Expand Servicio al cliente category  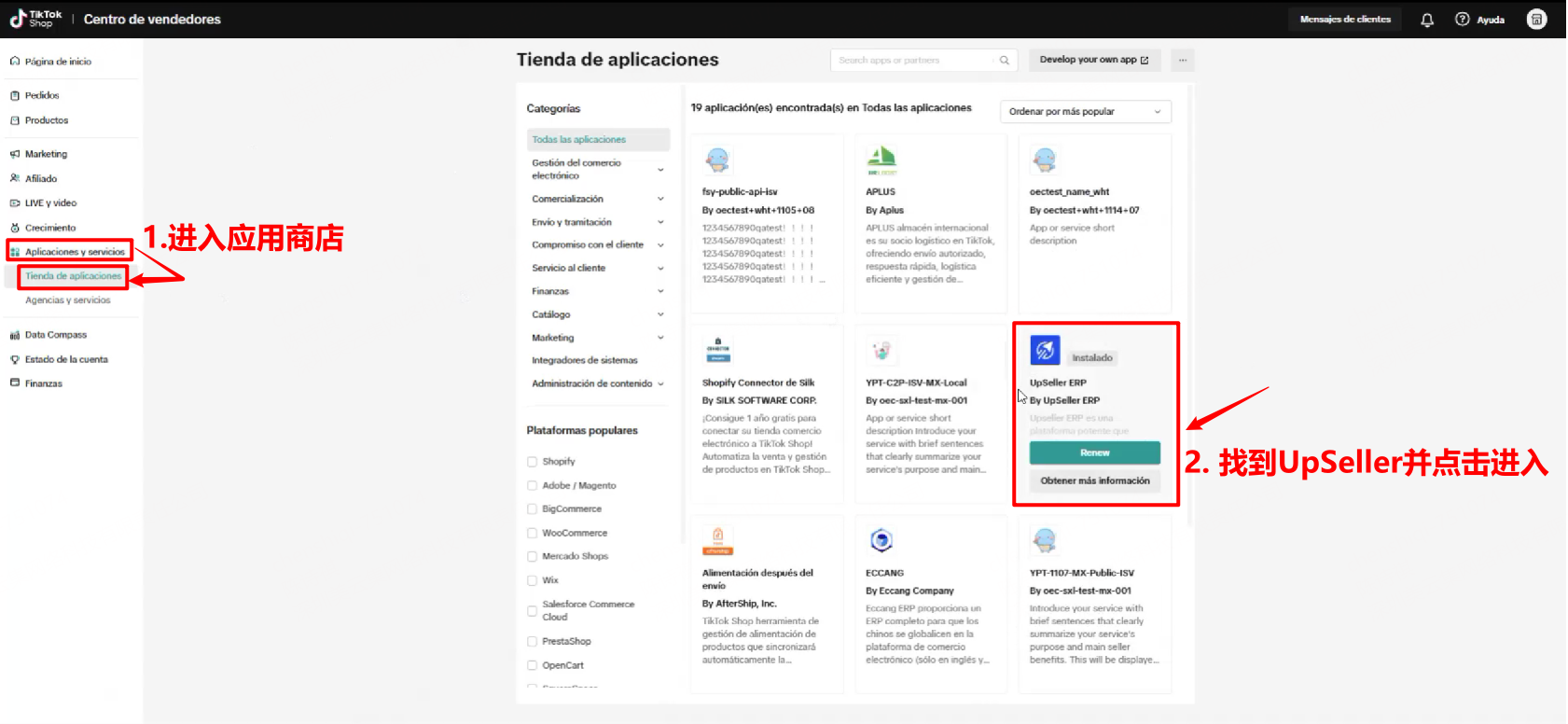660,269
